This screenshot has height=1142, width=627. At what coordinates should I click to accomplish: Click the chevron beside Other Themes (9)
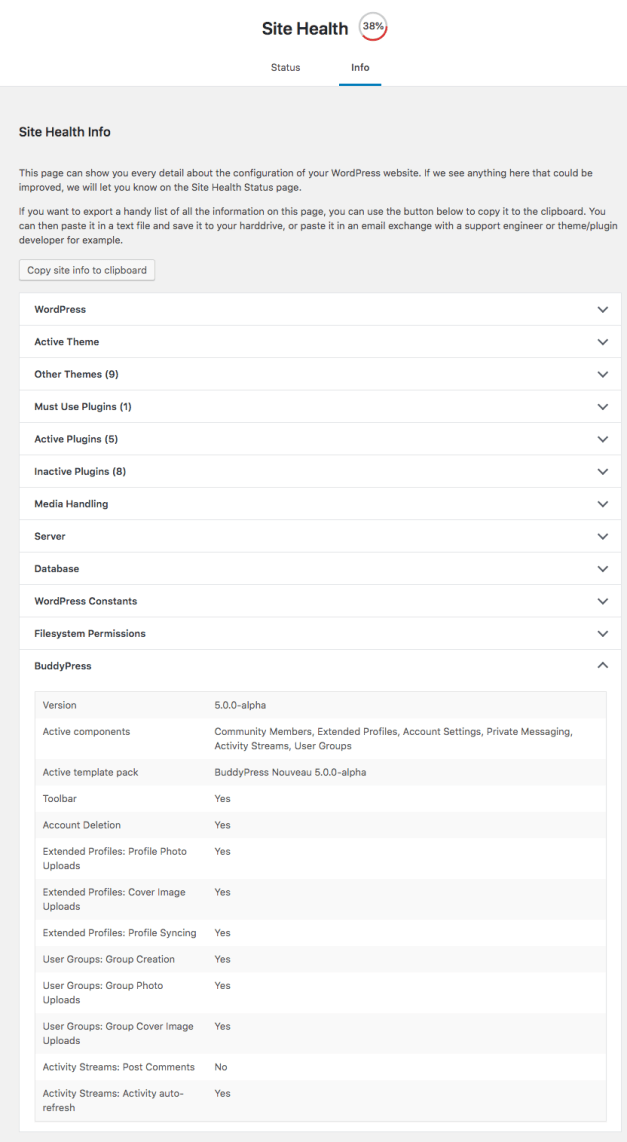tap(602, 374)
